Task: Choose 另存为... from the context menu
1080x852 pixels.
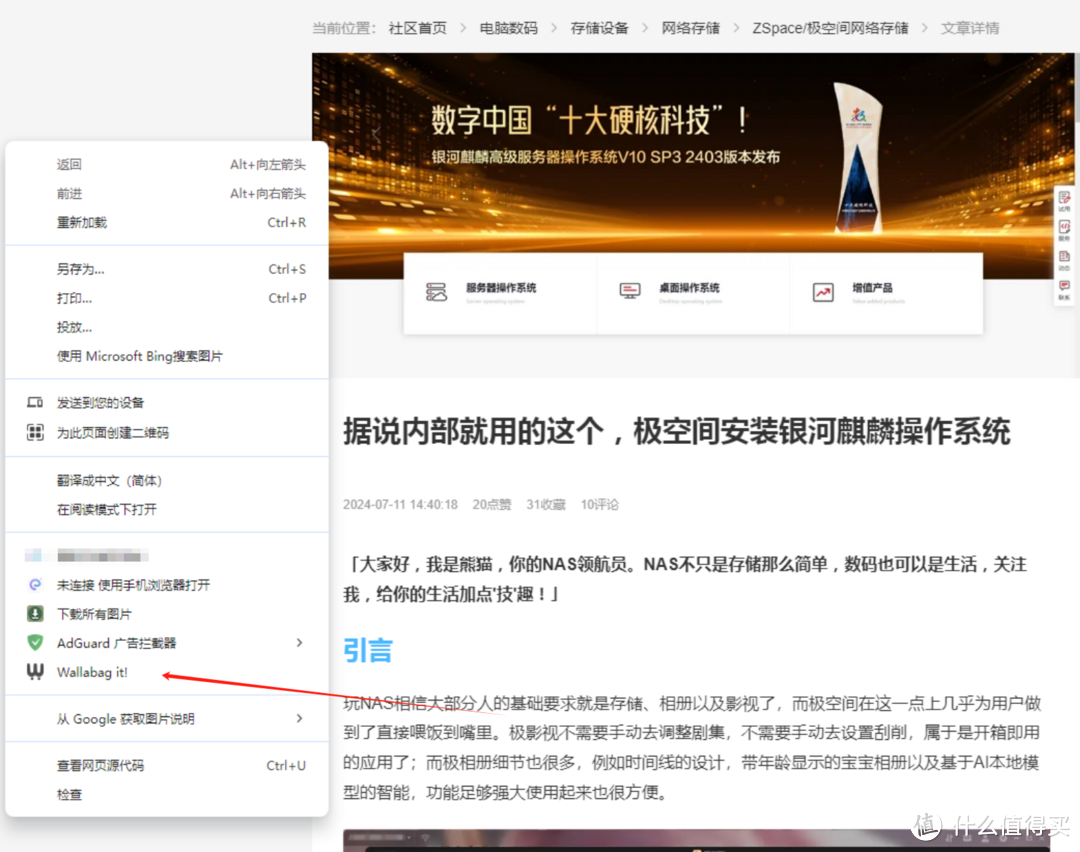Action: click(81, 269)
